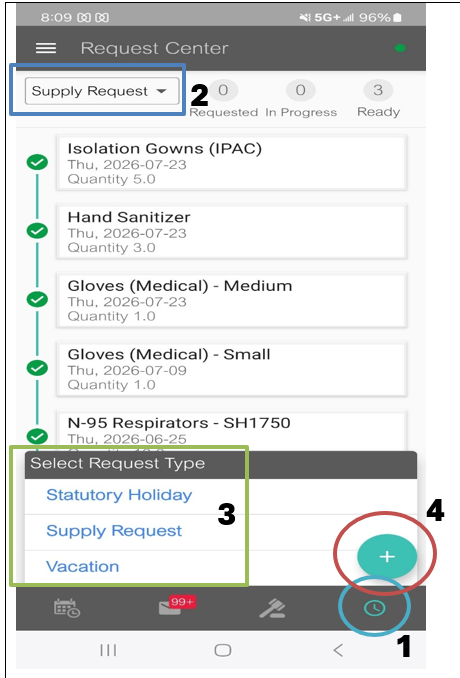Tap the Android home button
460x678 pixels.
pos(223,650)
